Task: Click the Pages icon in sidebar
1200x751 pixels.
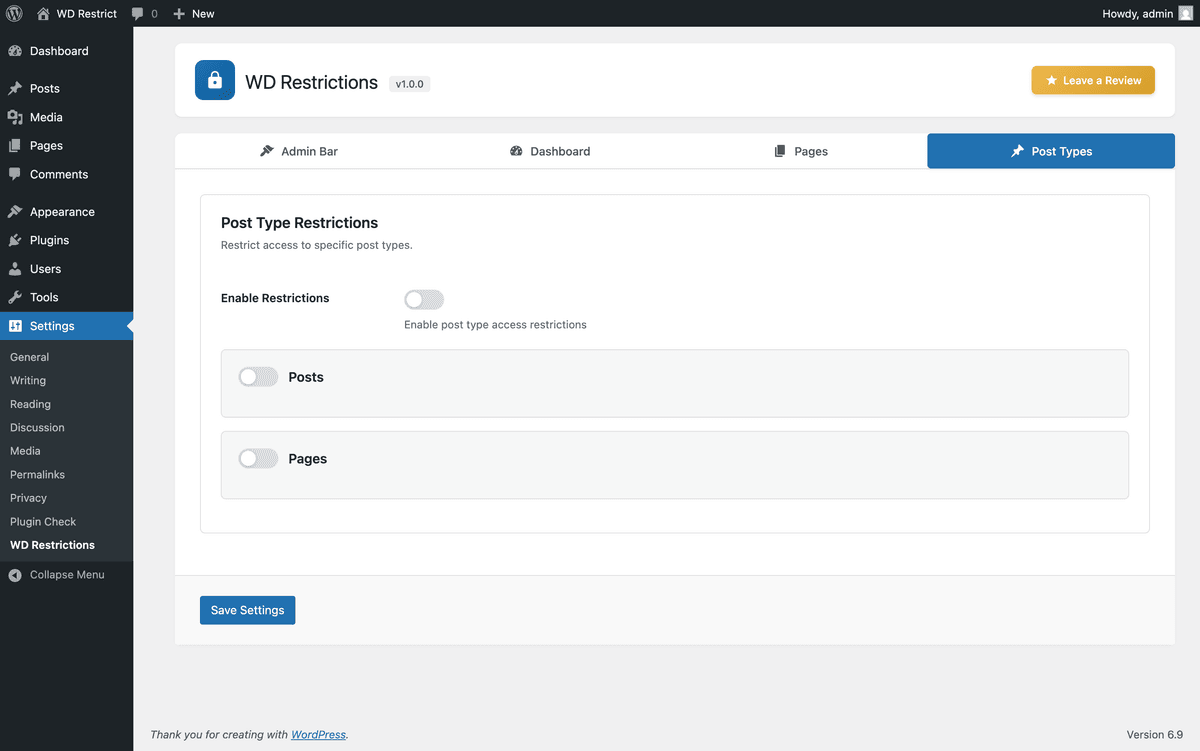Action: pos(15,146)
